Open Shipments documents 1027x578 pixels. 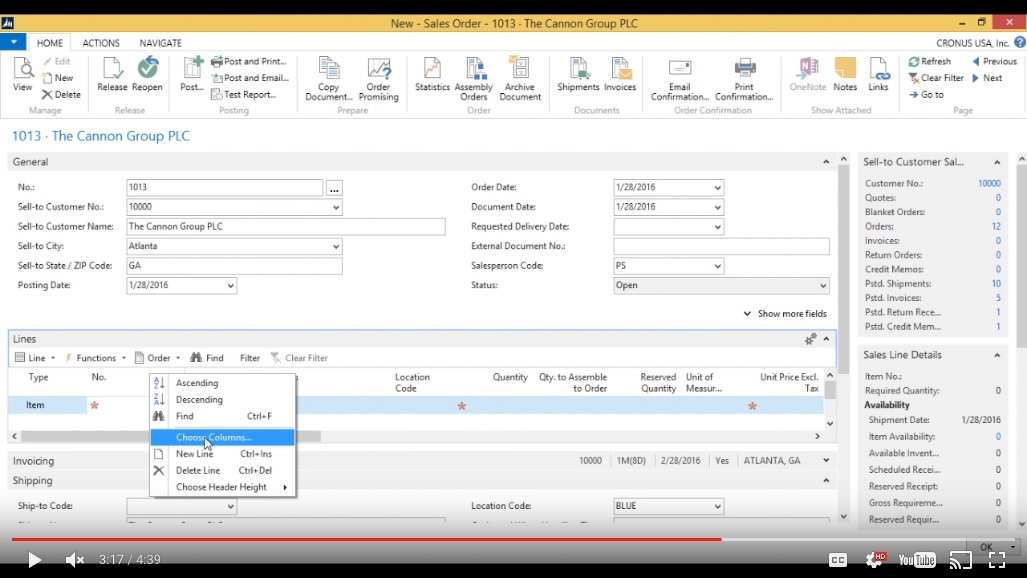coord(578,74)
